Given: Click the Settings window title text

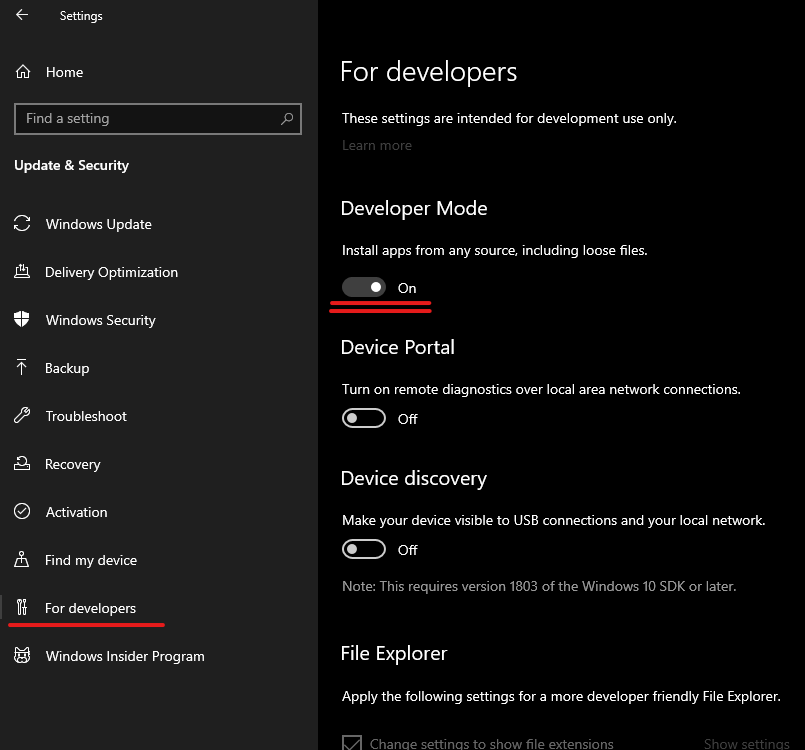Looking at the screenshot, I should click(81, 16).
